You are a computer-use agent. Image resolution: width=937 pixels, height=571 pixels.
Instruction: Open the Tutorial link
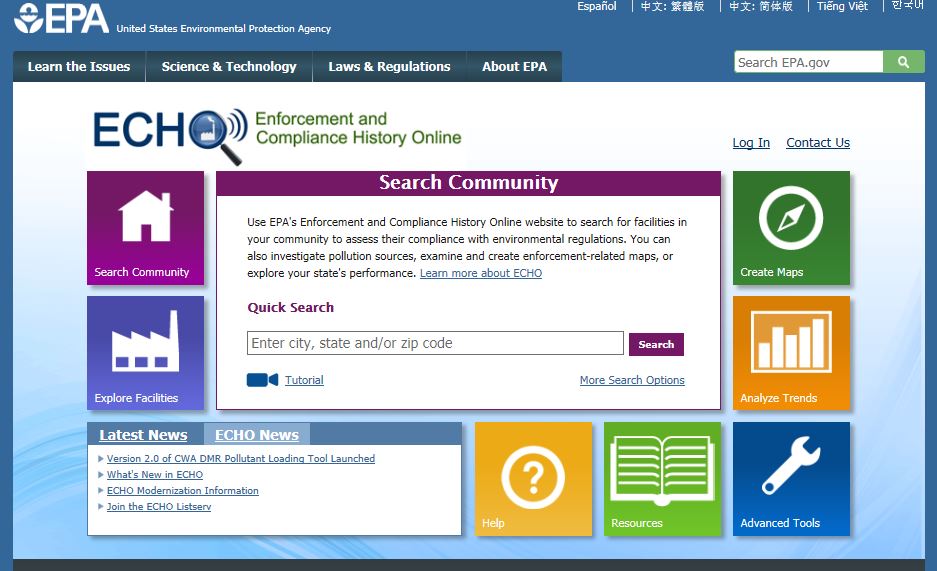tap(304, 380)
